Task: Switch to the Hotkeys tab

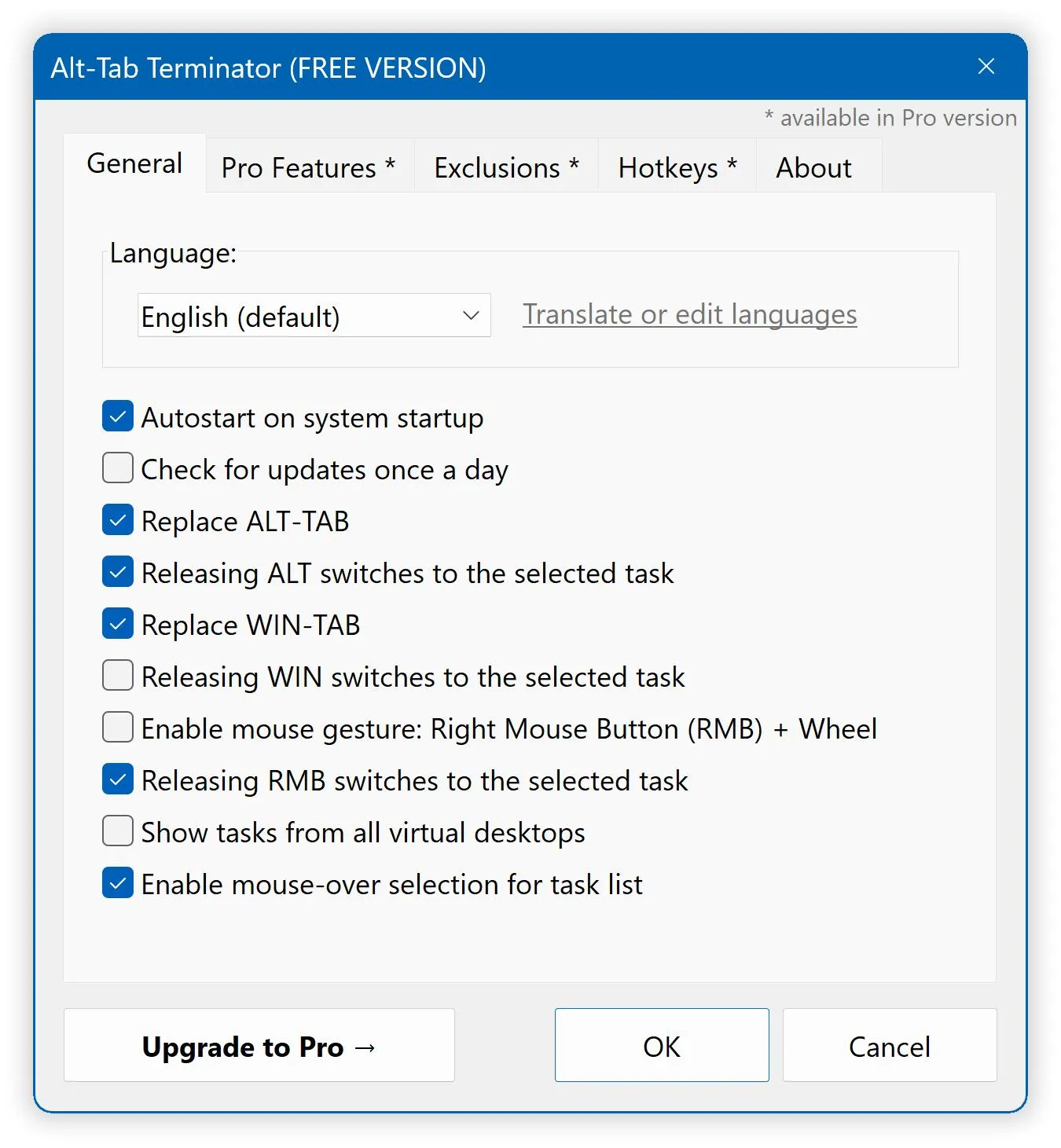Action: click(x=677, y=167)
